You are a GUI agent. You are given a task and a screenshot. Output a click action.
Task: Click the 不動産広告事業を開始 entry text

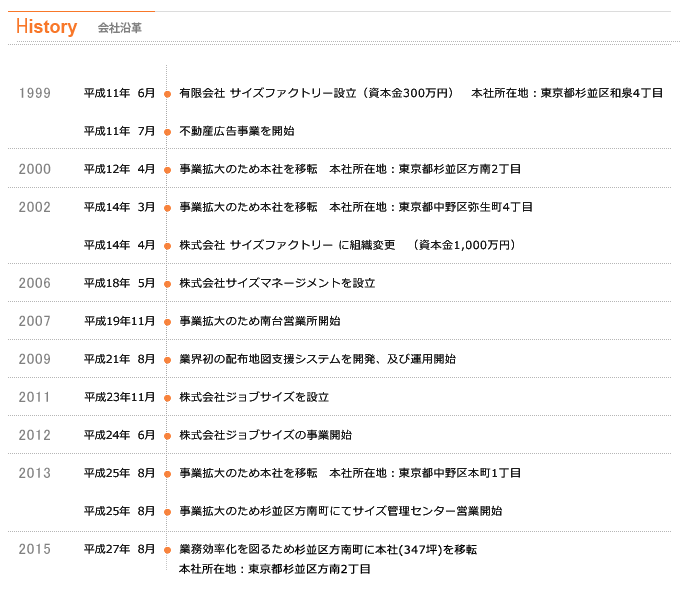pyautogui.click(x=237, y=131)
